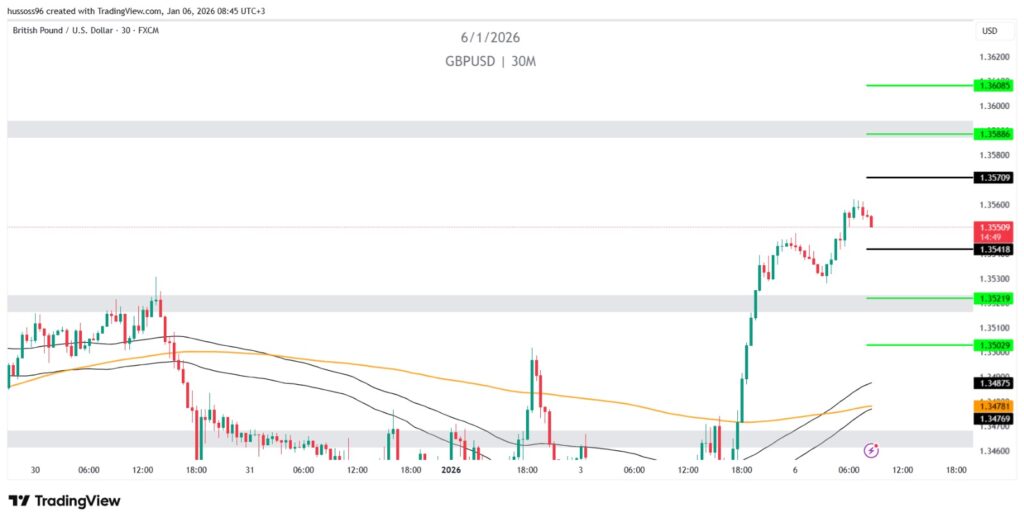Click the hussoss96 created with TradingView.com text
Screen dimensions: 1024x522
(x=137, y=9)
